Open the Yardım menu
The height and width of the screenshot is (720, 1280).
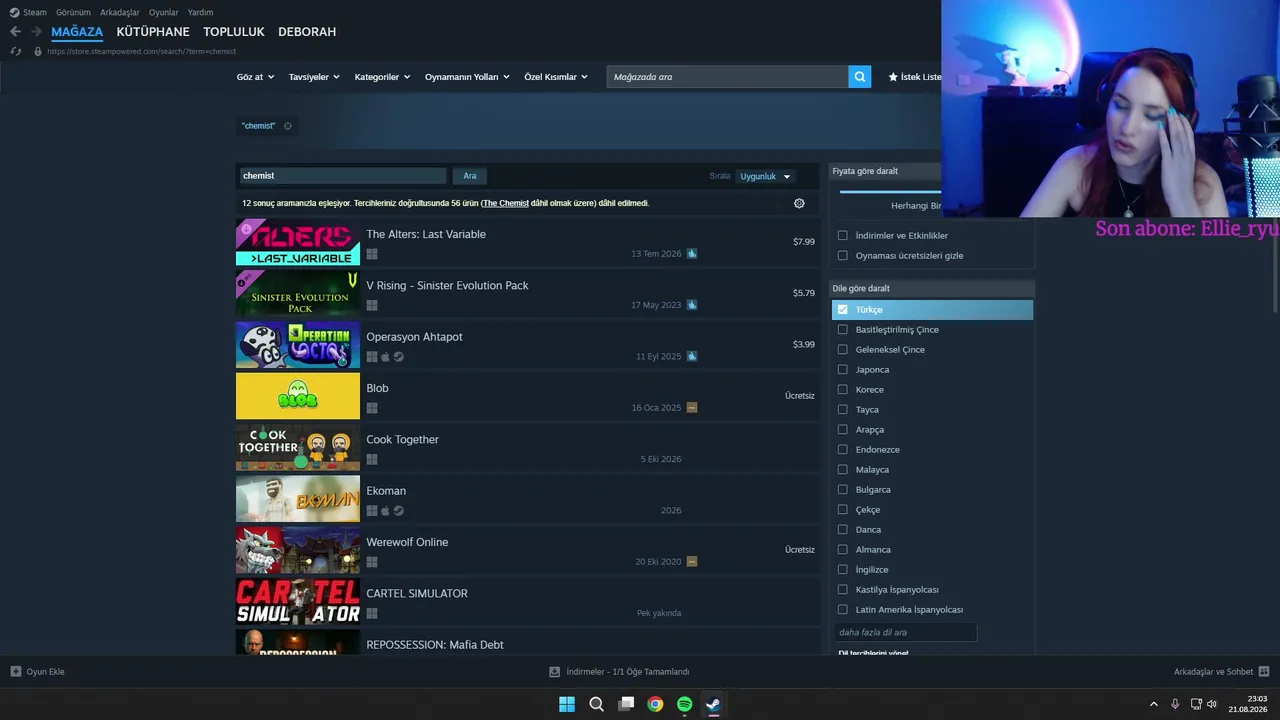(x=201, y=13)
